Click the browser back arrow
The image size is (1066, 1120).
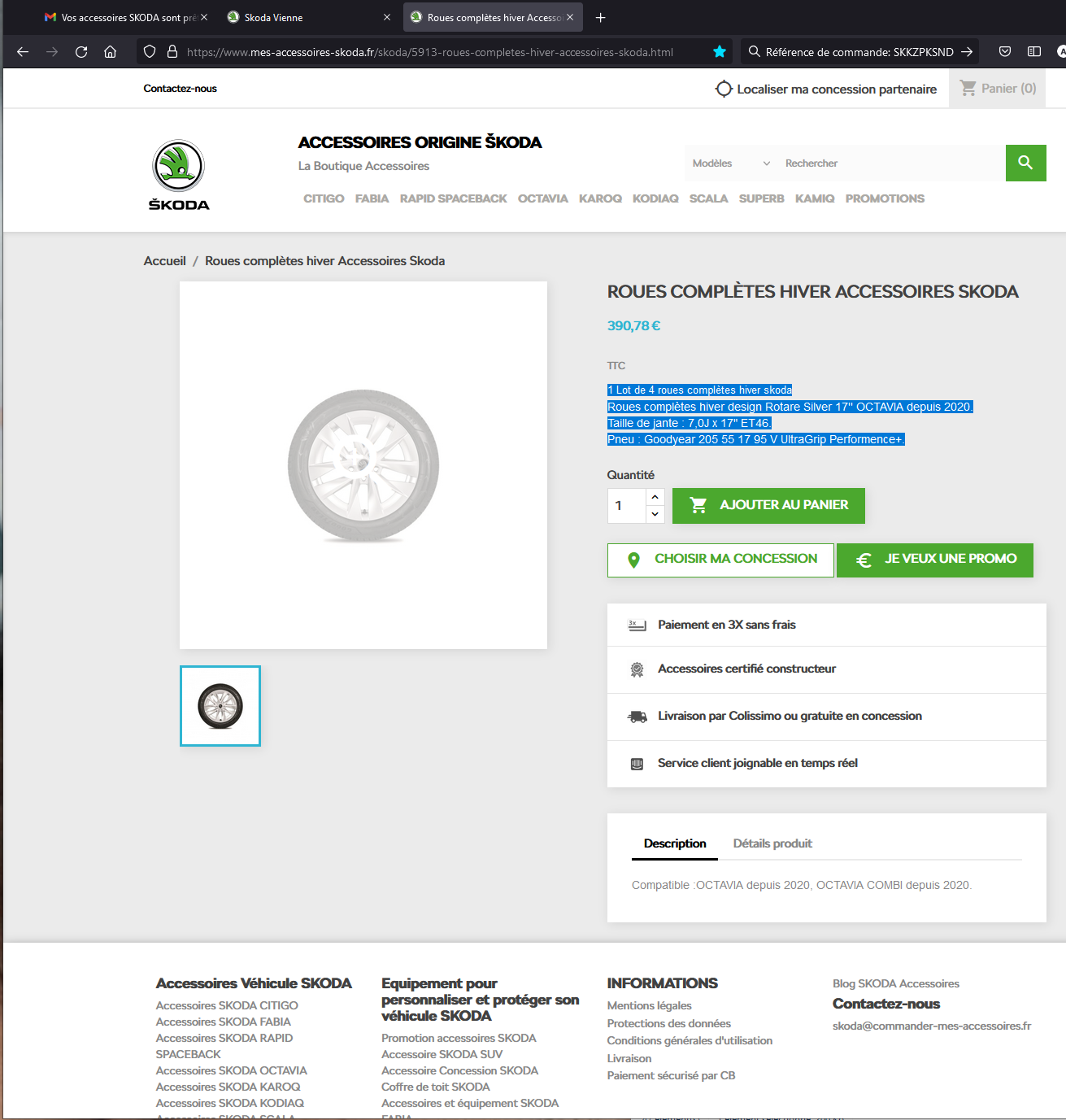click(x=23, y=52)
